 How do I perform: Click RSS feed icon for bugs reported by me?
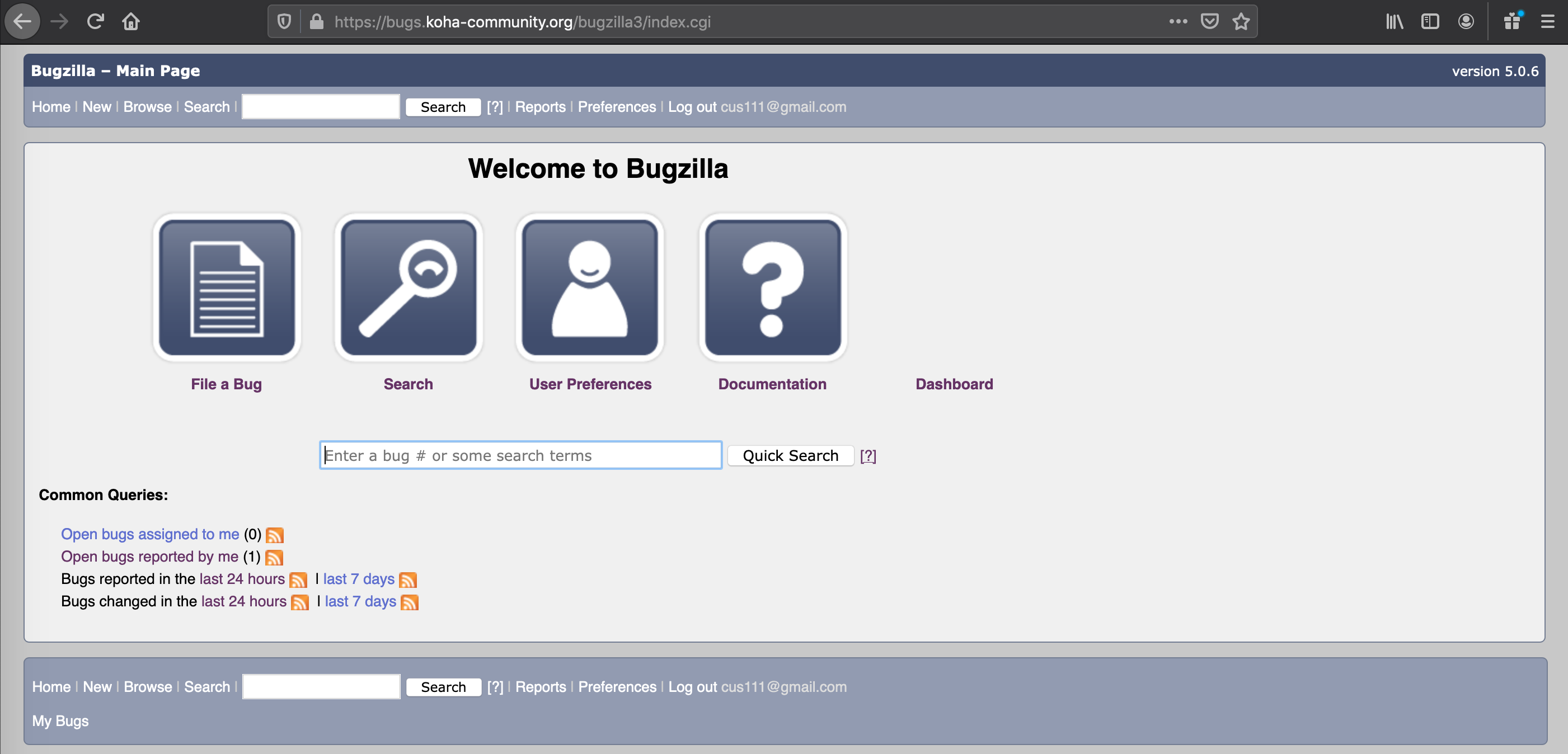[x=274, y=558]
